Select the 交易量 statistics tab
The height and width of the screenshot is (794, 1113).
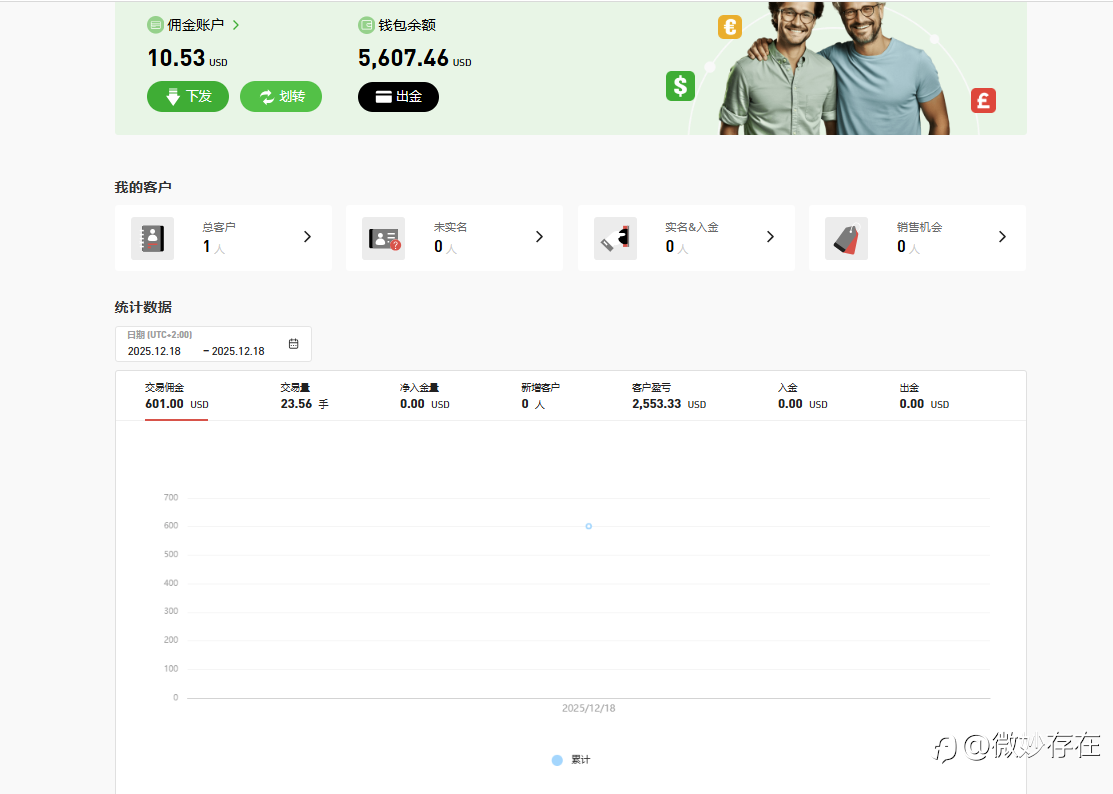(x=305, y=396)
